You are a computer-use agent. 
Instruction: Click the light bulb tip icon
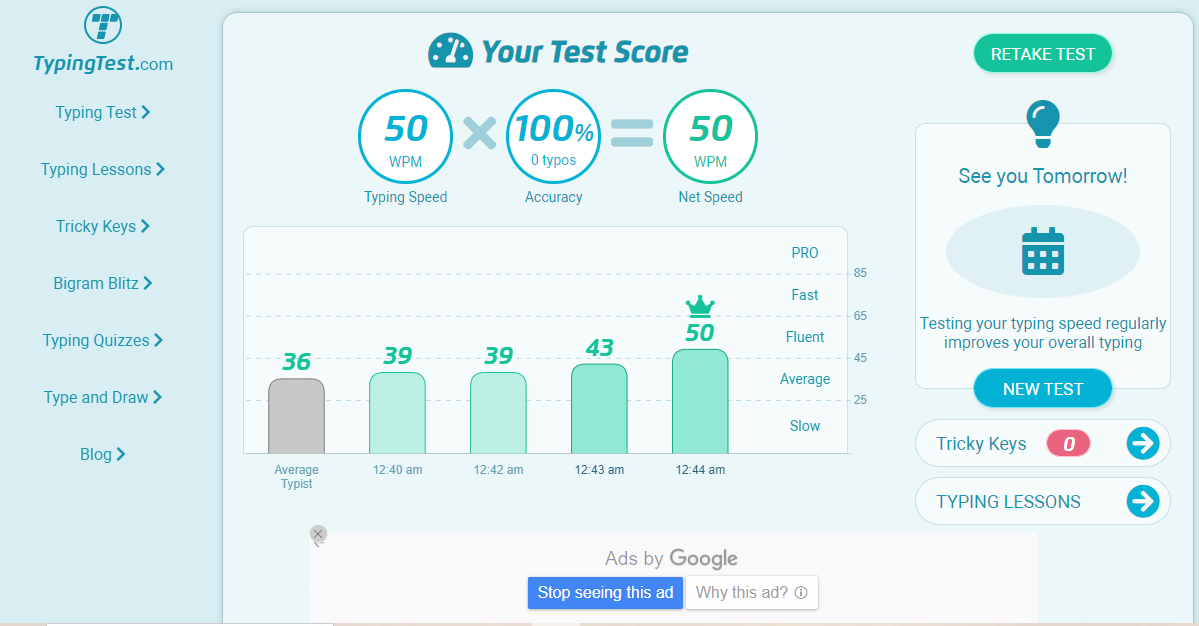[x=1043, y=124]
